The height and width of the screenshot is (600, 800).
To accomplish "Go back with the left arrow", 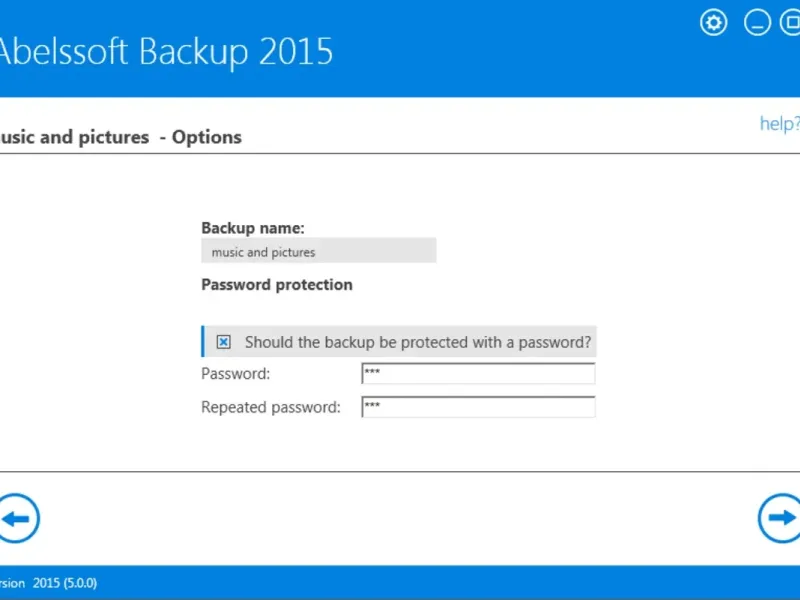I will pyautogui.click(x=18, y=518).
